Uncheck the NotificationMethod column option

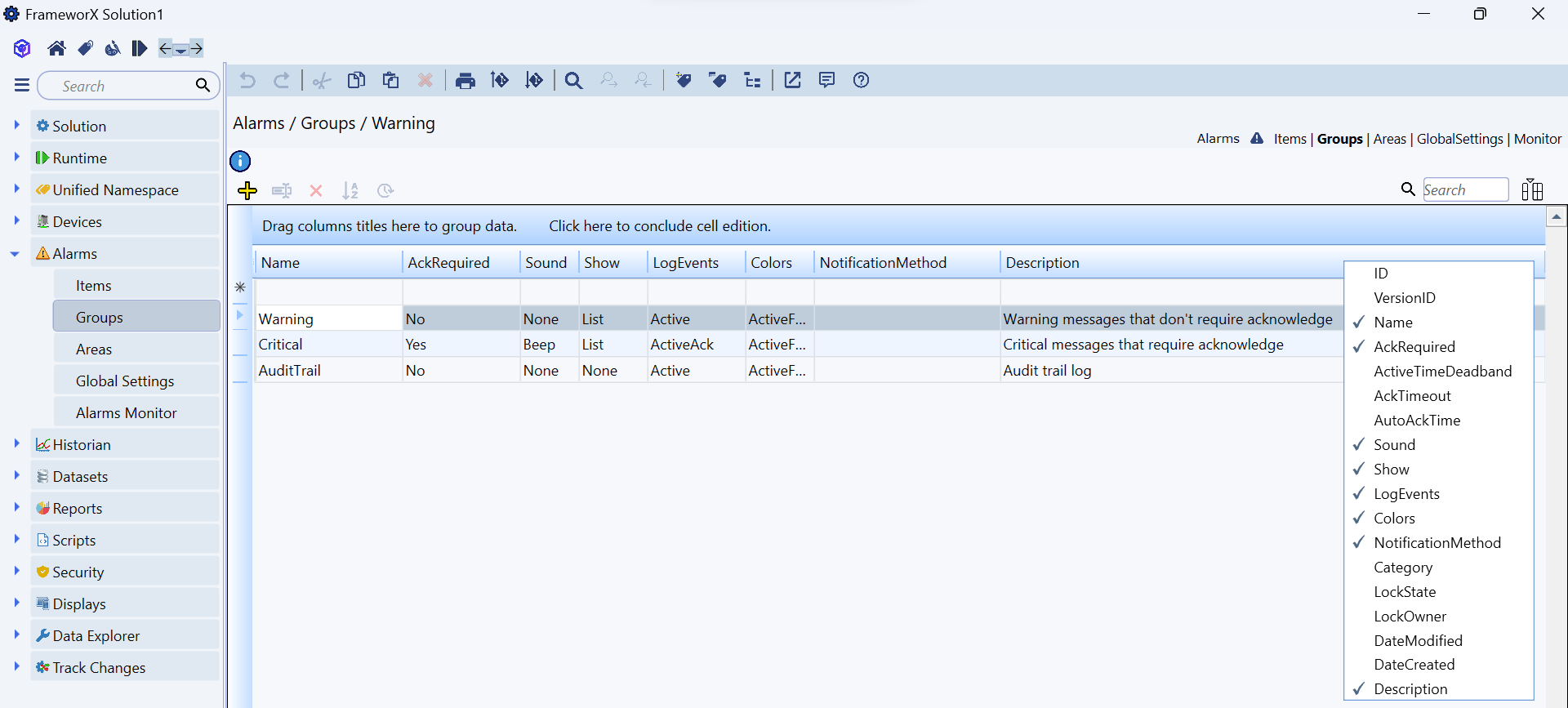tap(1437, 543)
